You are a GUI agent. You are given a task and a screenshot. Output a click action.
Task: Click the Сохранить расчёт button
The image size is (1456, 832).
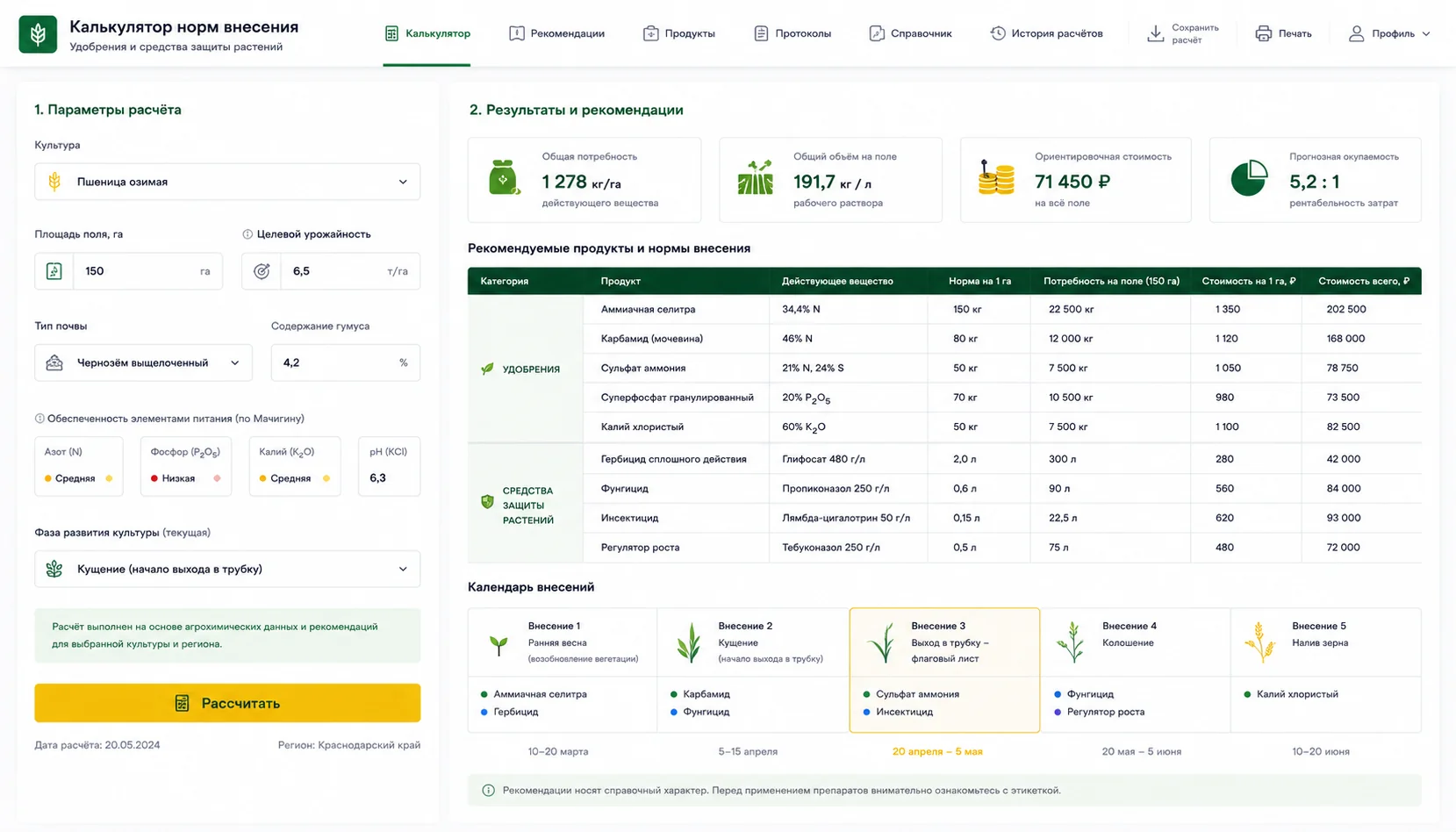(1183, 33)
